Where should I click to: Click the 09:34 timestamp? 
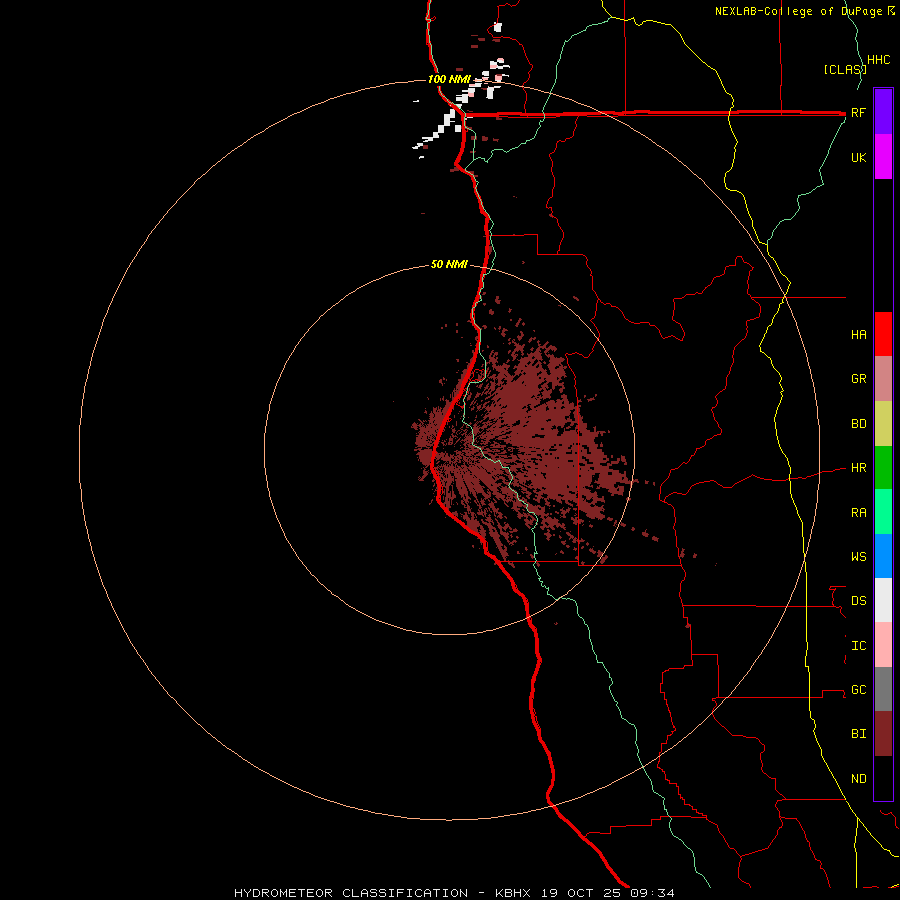[x=652, y=893]
